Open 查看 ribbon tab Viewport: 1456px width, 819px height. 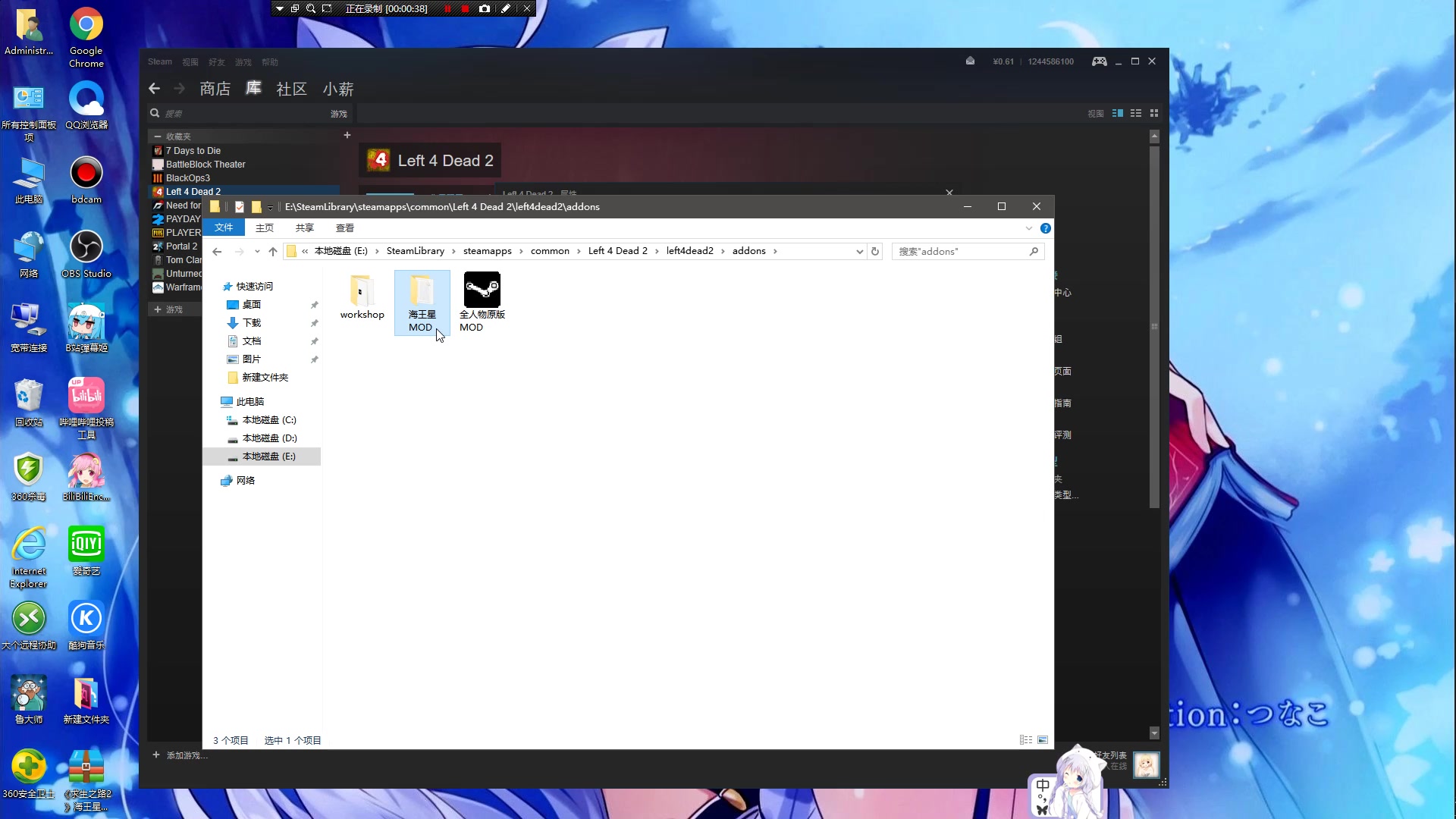[x=345, y=228]
